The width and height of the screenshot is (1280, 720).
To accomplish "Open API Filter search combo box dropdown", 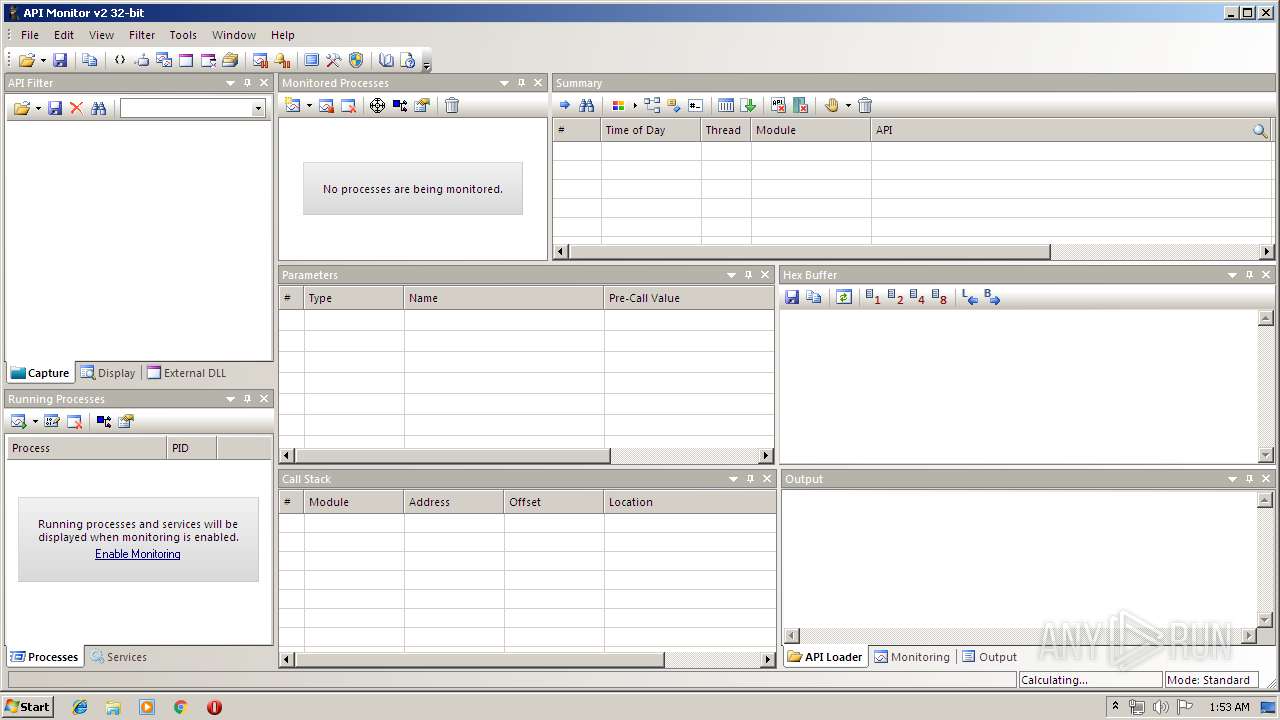I will tap(258, 108).
